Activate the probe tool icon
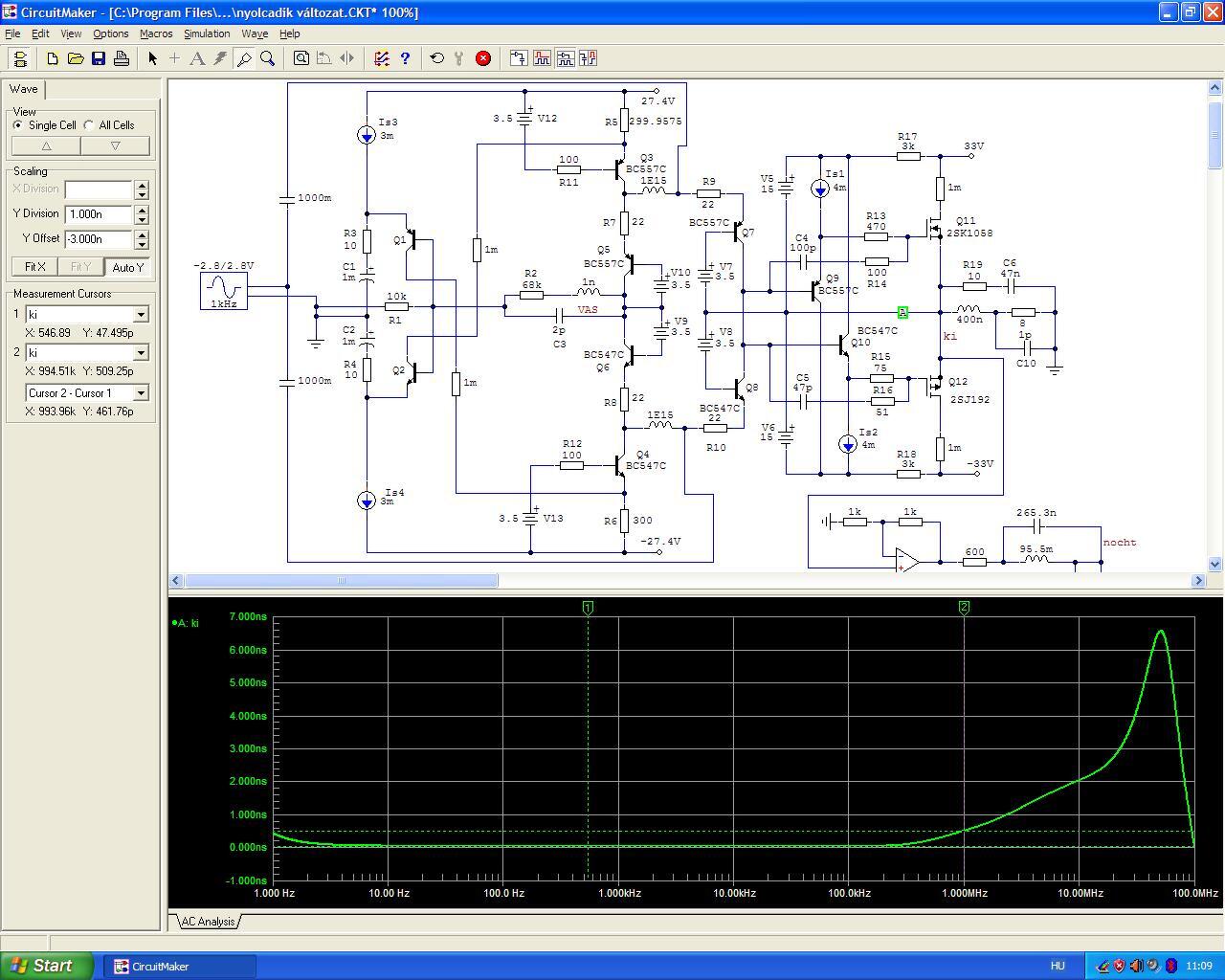1225x980 pixels. (244, 58)
